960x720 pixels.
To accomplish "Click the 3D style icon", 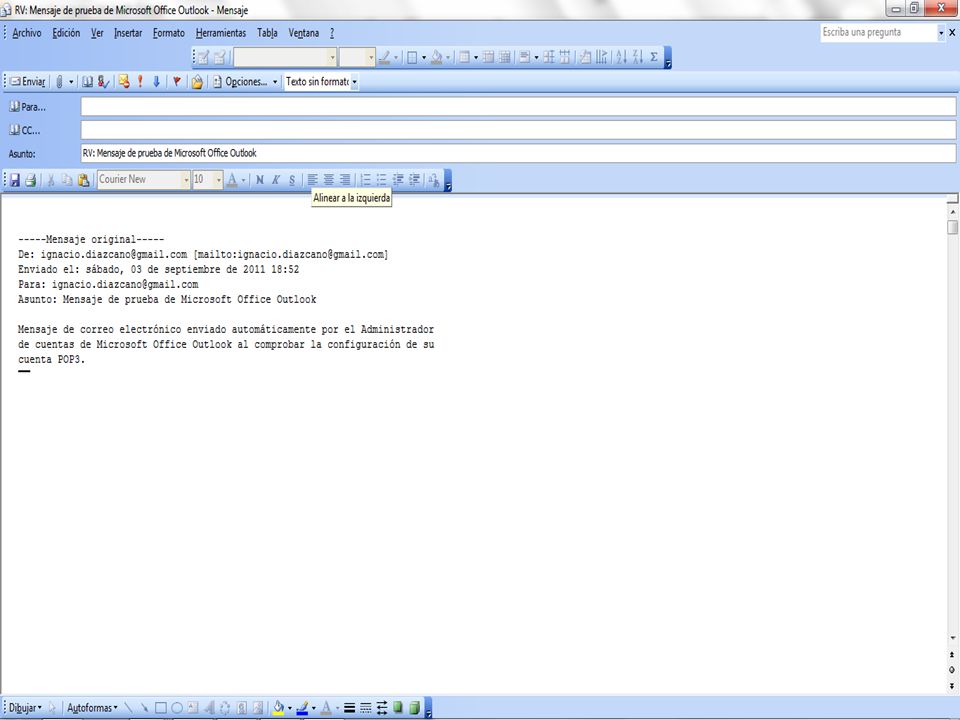I will tap(414, 708).
